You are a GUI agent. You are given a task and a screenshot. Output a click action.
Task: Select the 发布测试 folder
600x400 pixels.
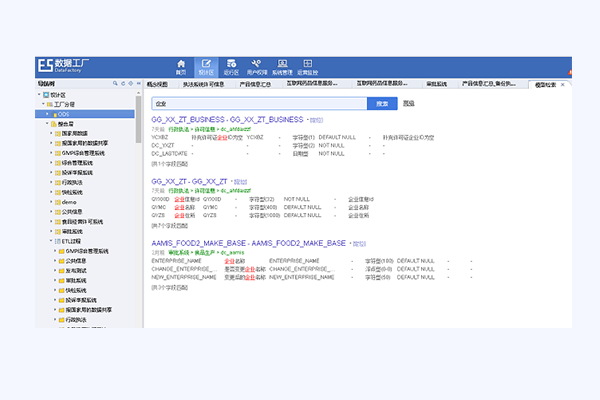coord(76,271)
